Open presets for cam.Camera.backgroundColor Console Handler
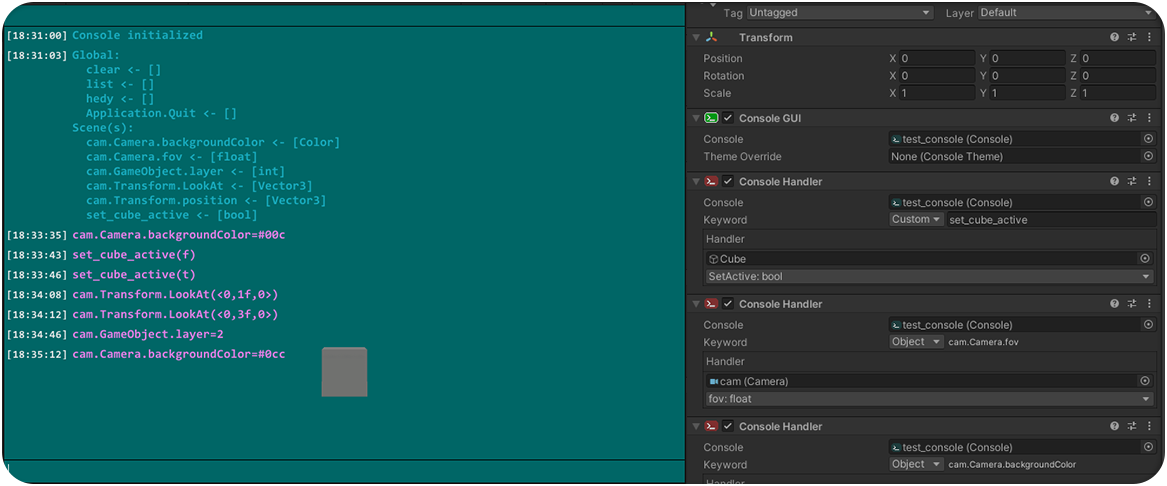 click(x=1131, y=426)
